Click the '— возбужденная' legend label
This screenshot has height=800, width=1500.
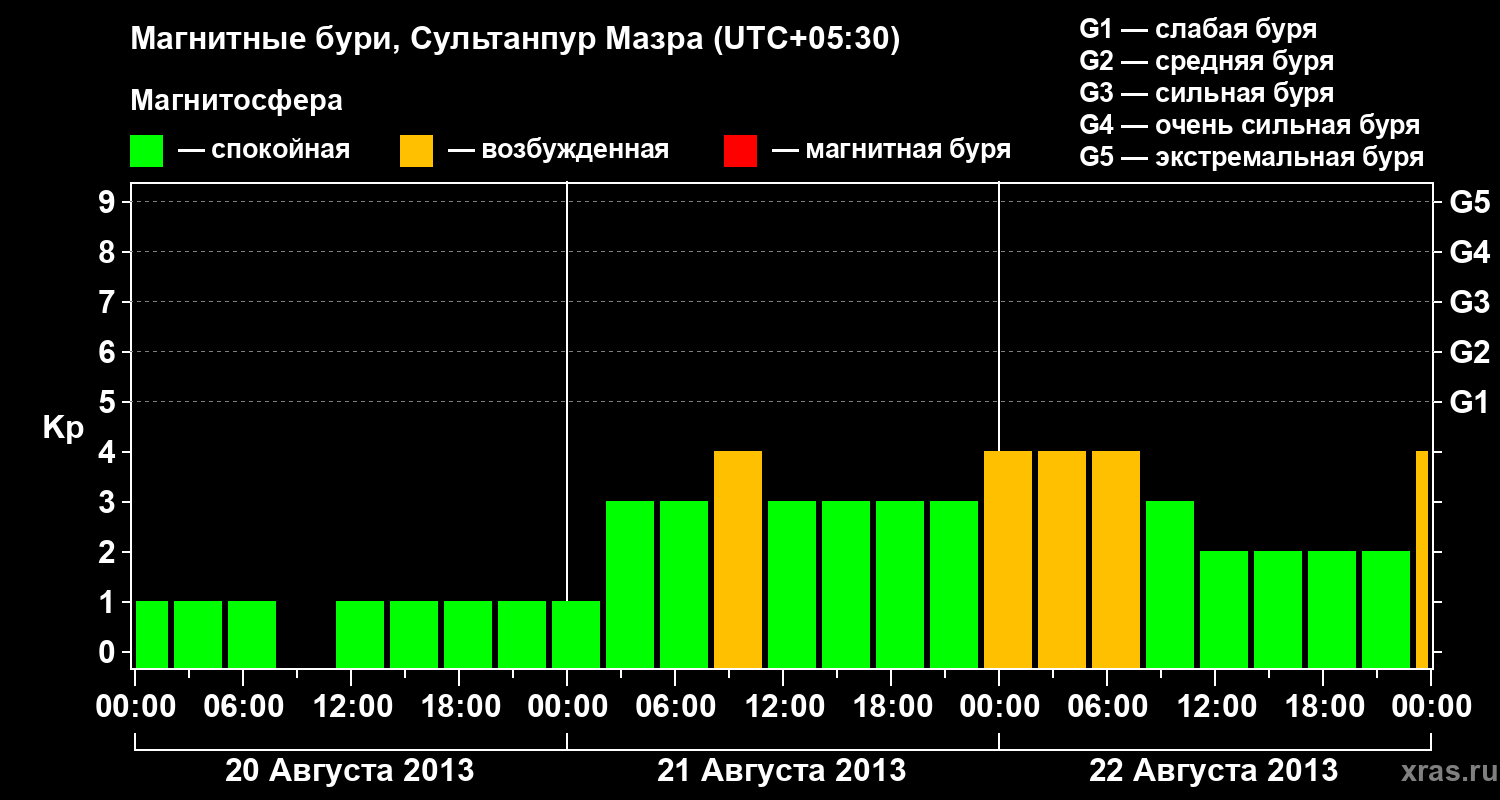(x=559, y=150)
